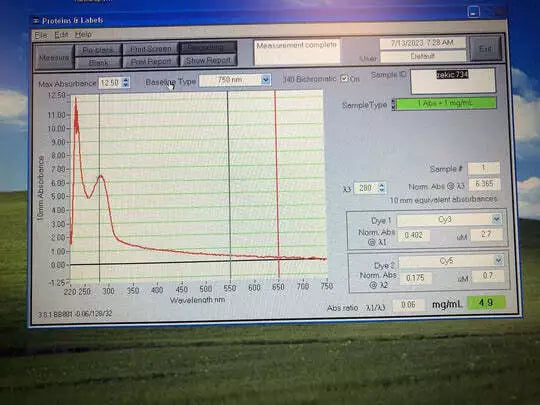The image size is (540, 405).
Task: Open the Help menu
Action: pos(83,34)
